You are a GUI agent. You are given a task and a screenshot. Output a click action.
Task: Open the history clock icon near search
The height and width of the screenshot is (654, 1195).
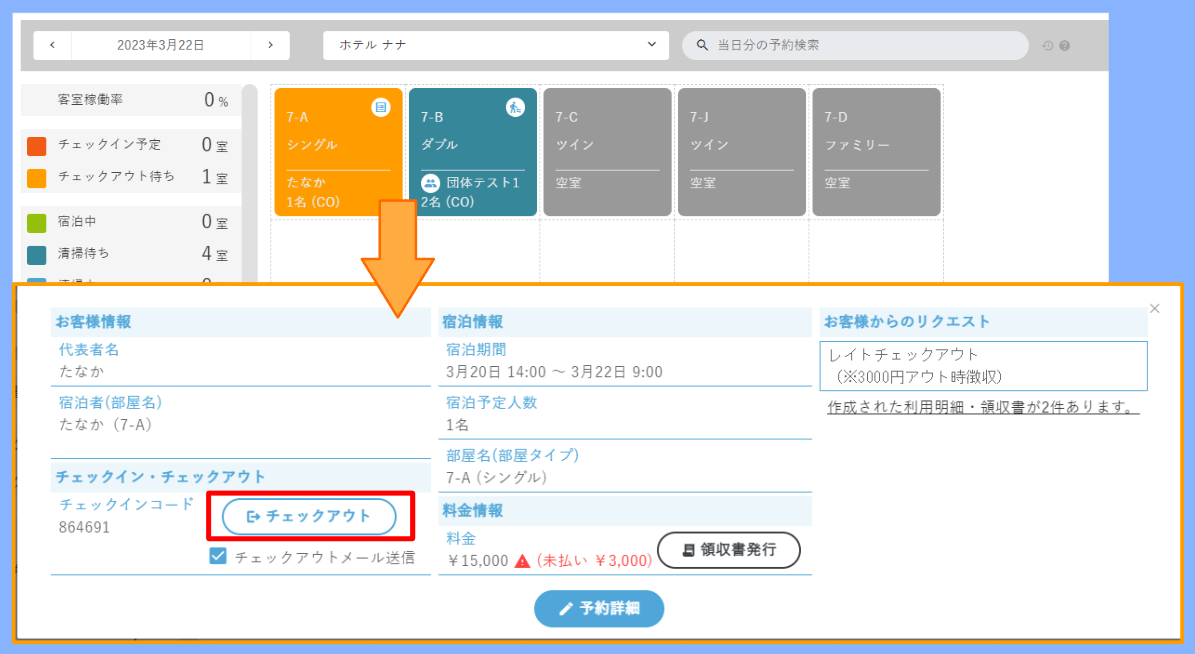(1047, 46)
